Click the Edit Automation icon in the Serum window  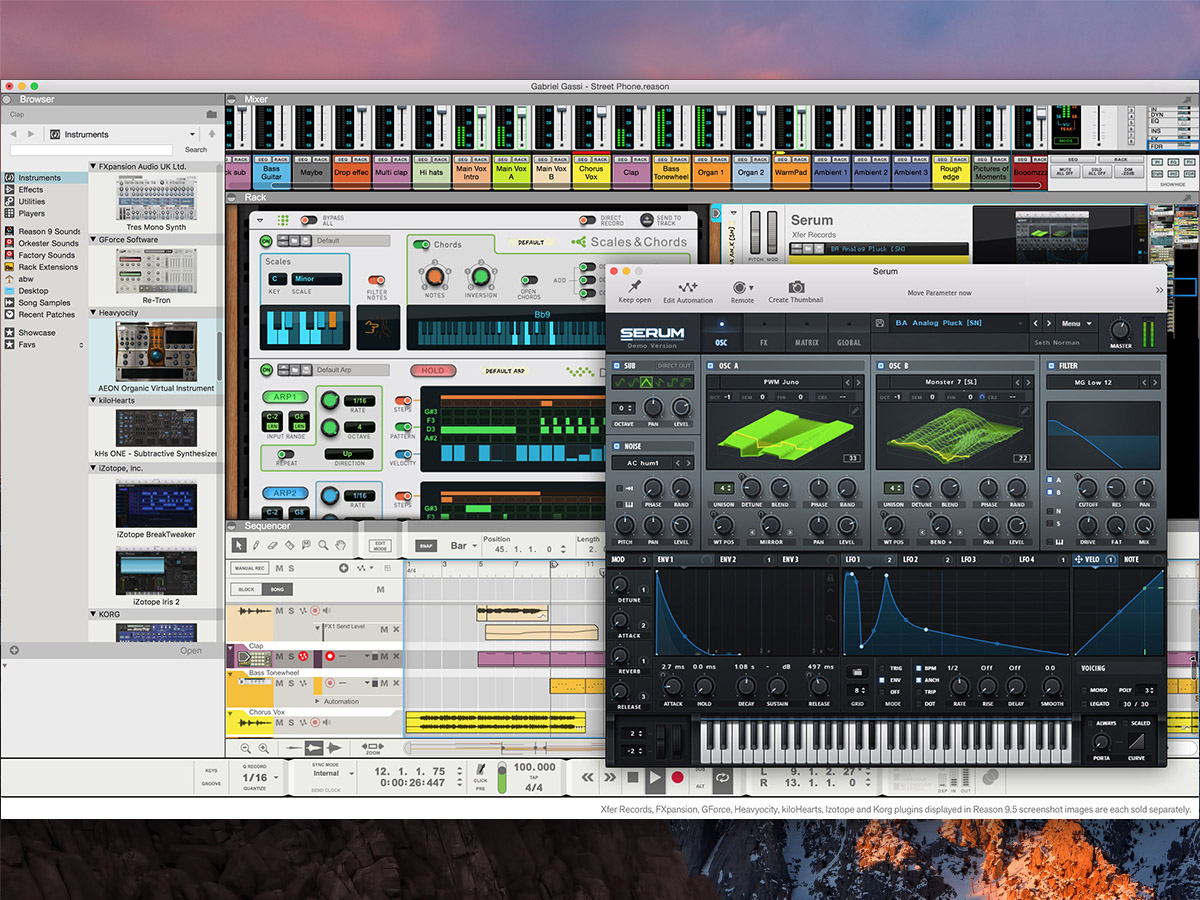[688, 287]
